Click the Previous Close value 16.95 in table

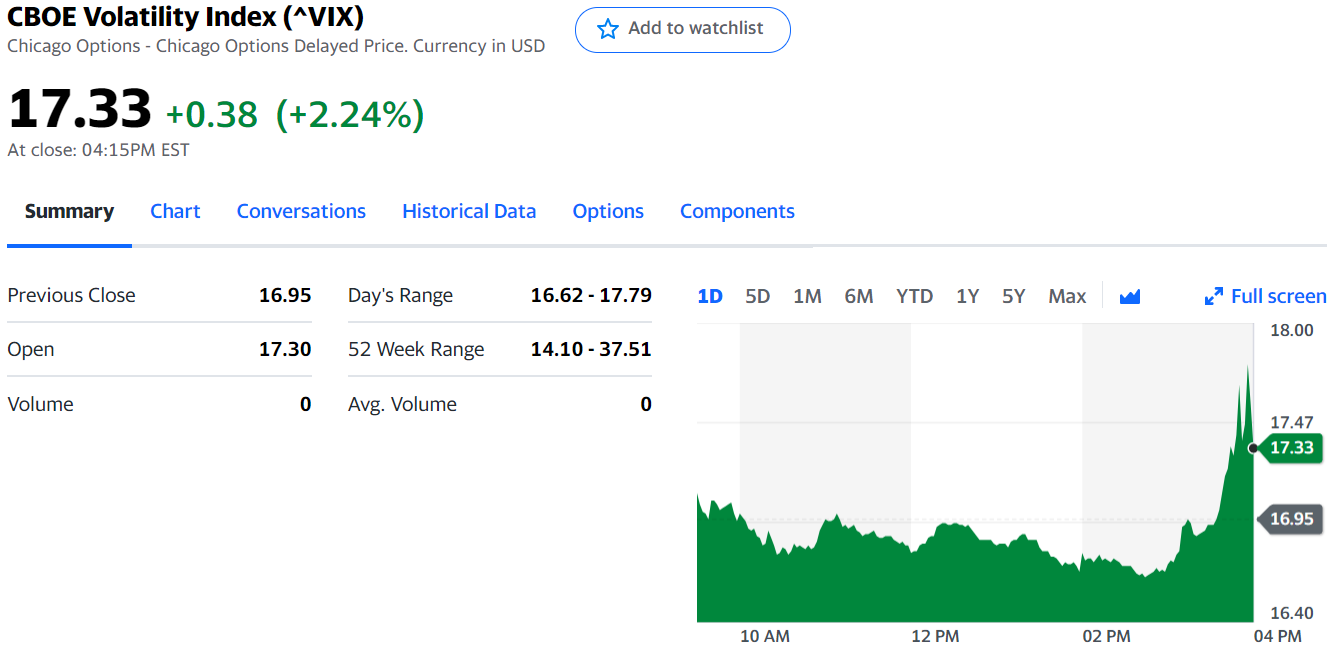(285, 295)
